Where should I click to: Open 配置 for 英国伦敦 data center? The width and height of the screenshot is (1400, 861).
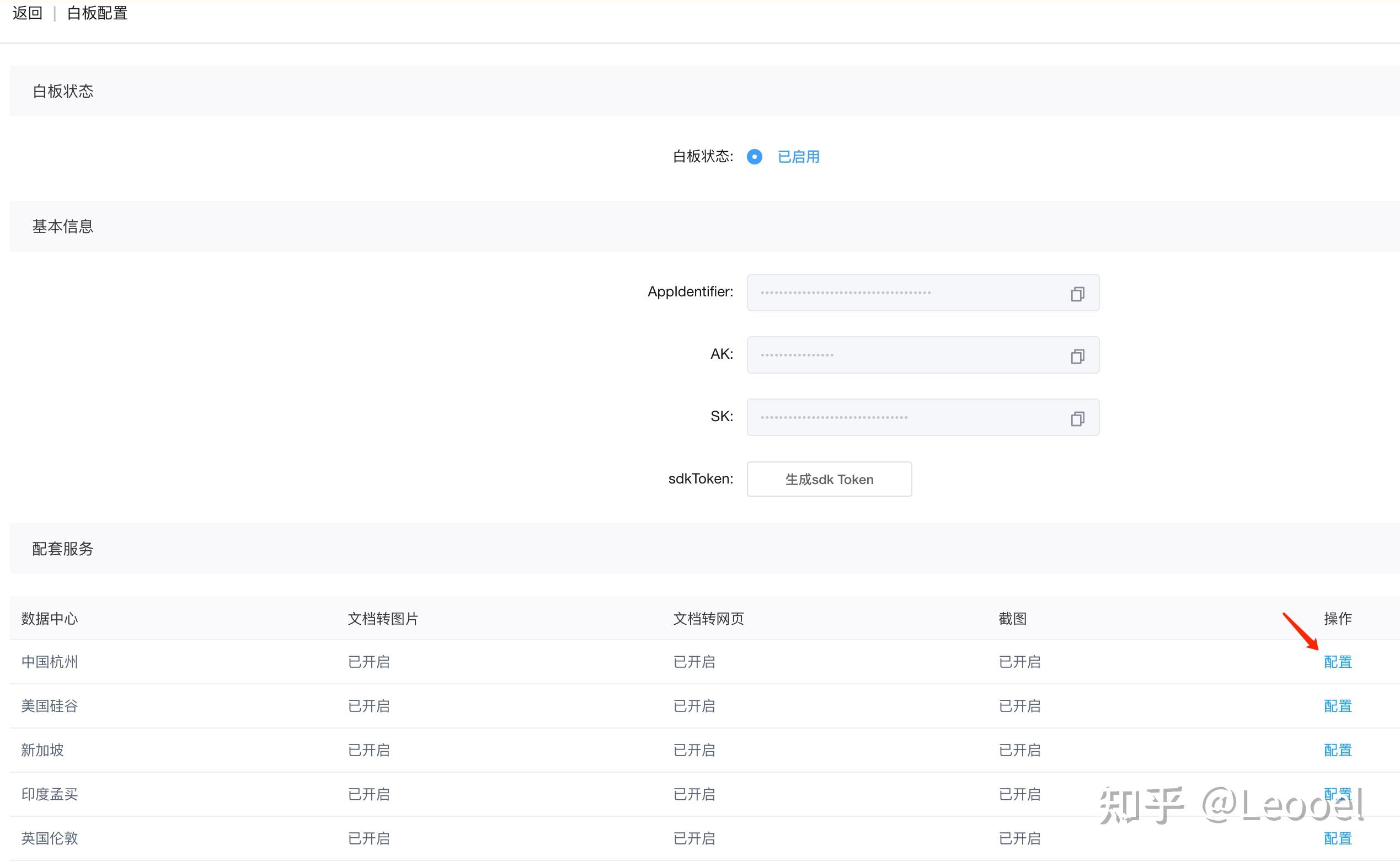1338,838
